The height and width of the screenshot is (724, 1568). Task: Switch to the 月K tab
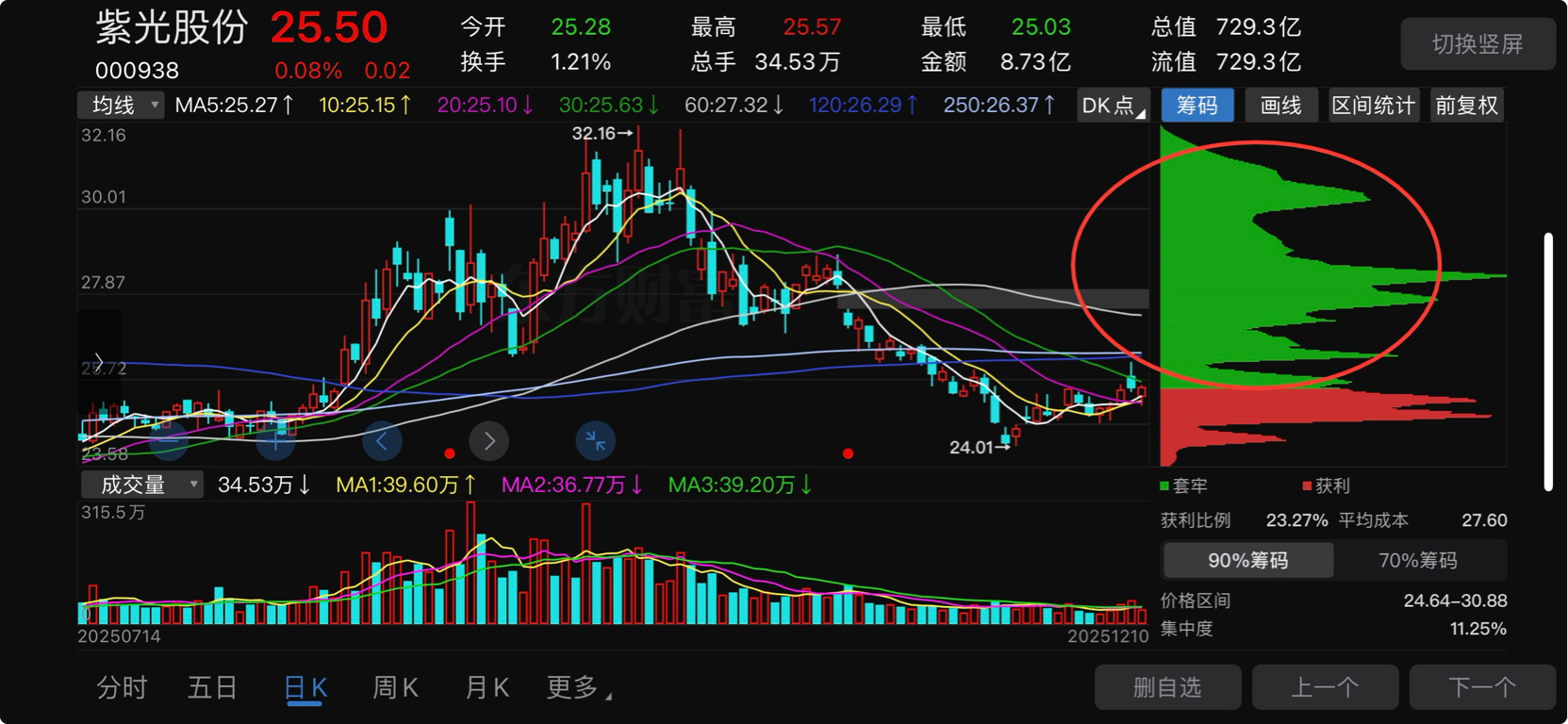pyautogui.click(x=487, y=687)
